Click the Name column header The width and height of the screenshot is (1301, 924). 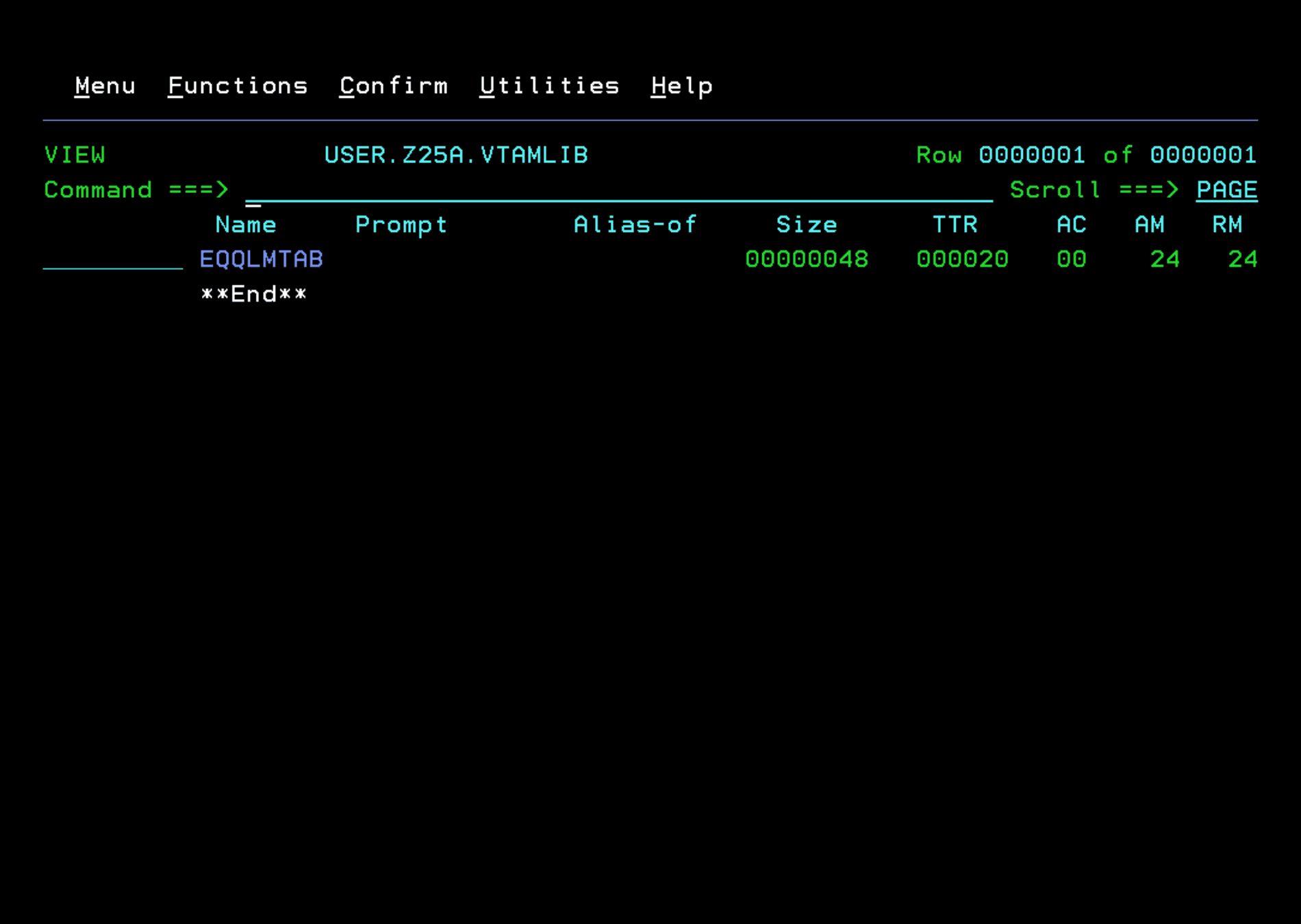246,224
